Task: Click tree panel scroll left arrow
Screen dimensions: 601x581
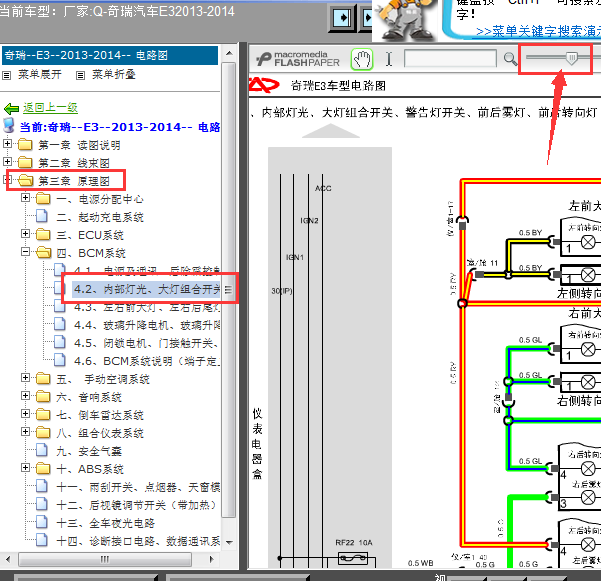Action: tap(8, 559)
